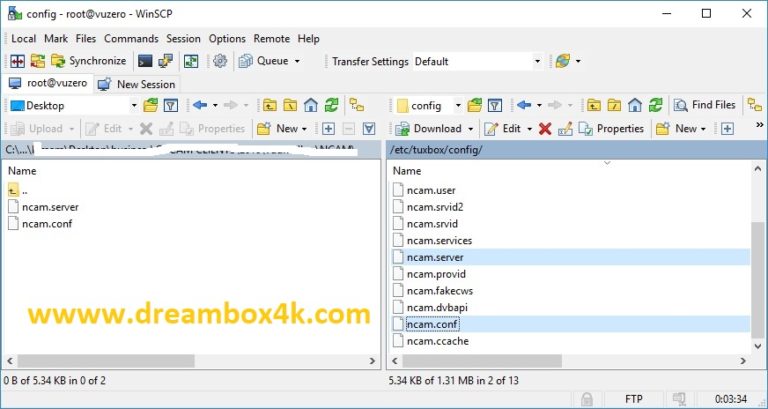The height and width of the screenshot is (409, 768).
Task: Go to remote home directory icon
Action: click(632, 105)
